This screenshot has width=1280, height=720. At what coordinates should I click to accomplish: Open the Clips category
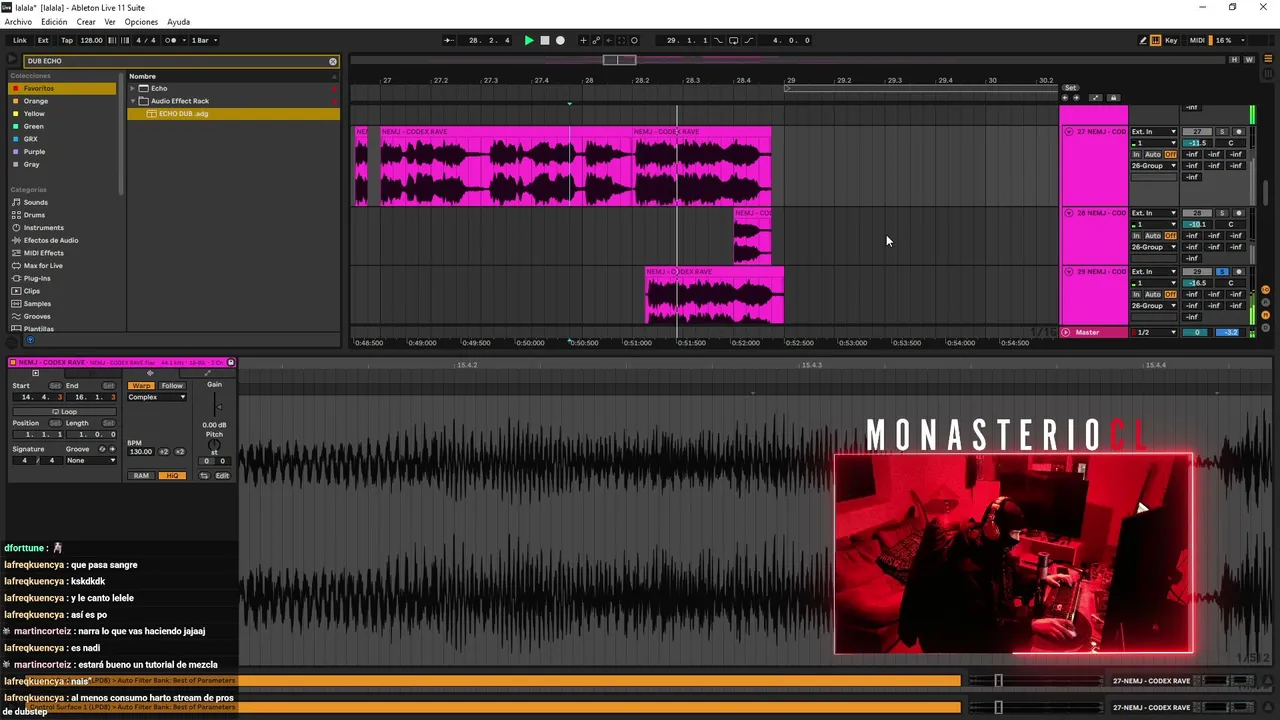62,291
